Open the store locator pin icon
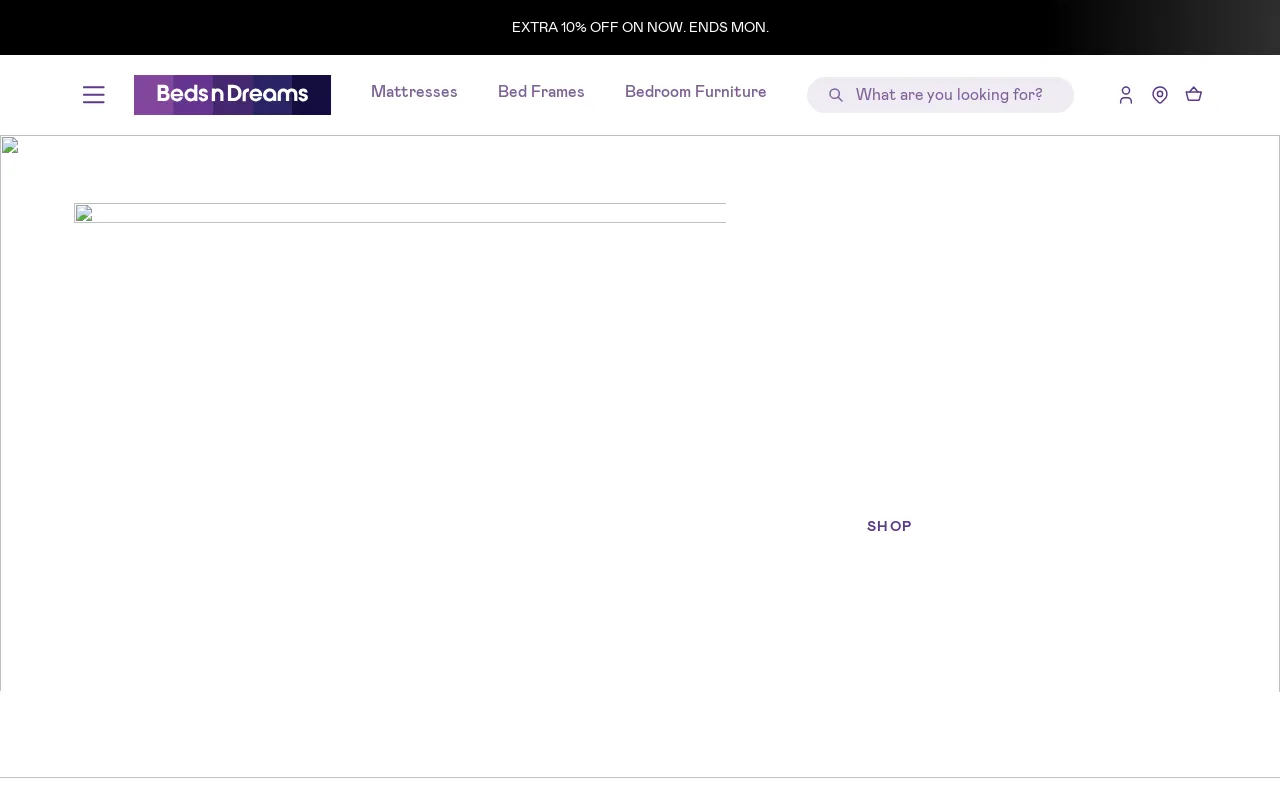1280x800 pixels. coord(1160,95)
